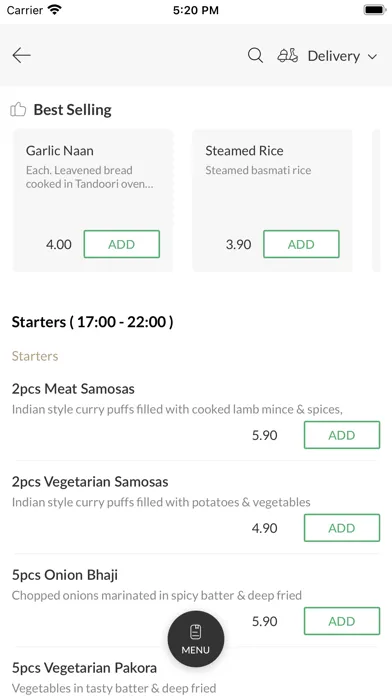
Task: Open 2pcs Meat Samosas item details
Action: (x=73, y=389)
